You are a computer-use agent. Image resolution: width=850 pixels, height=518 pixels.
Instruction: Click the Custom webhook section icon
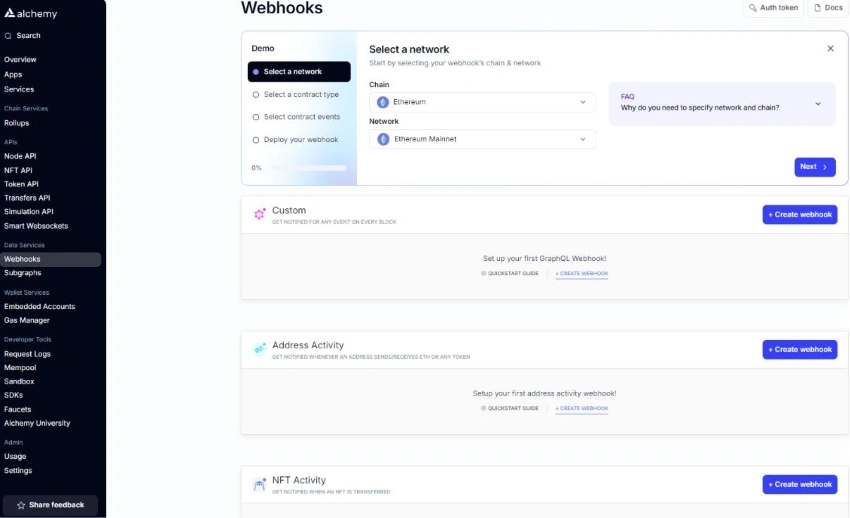260,214
